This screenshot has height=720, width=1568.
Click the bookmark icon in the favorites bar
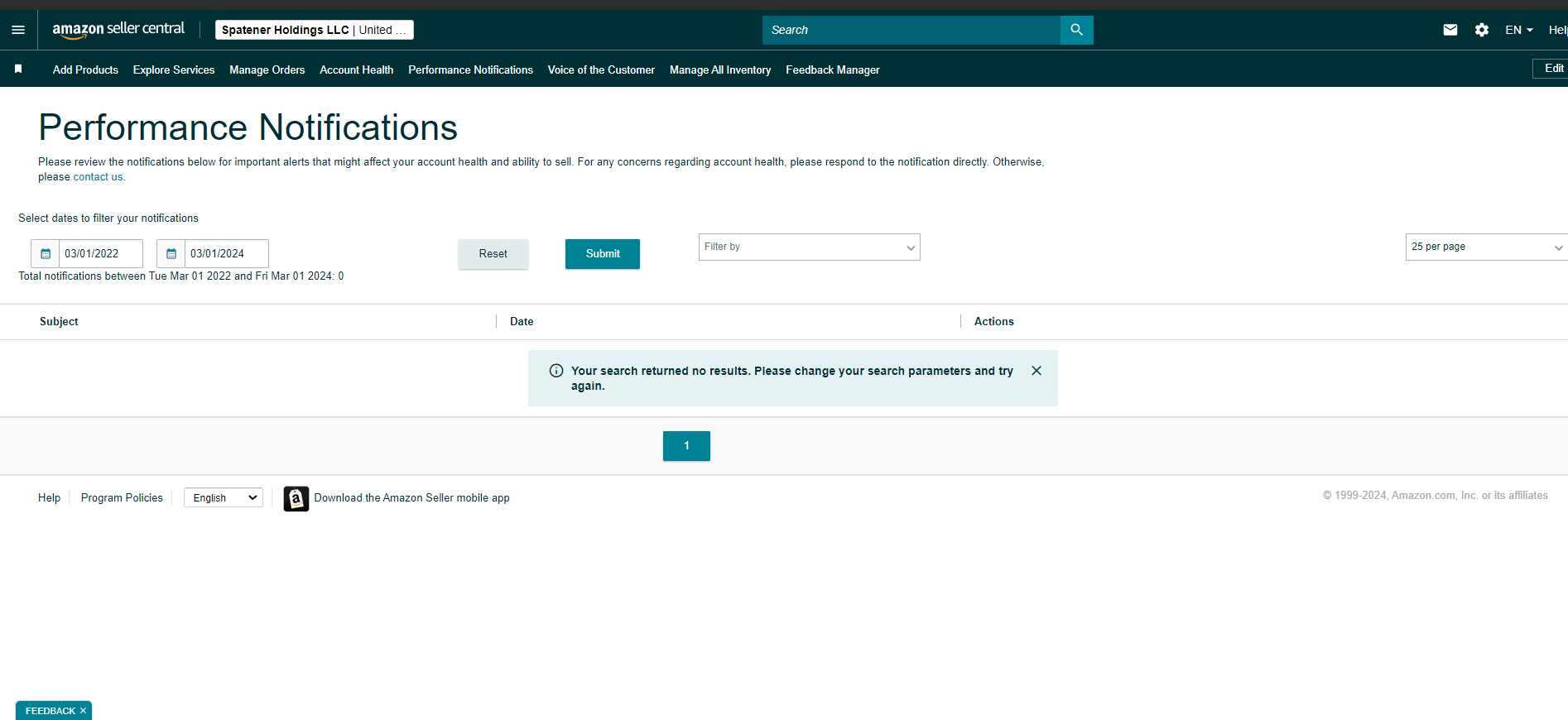18,69
